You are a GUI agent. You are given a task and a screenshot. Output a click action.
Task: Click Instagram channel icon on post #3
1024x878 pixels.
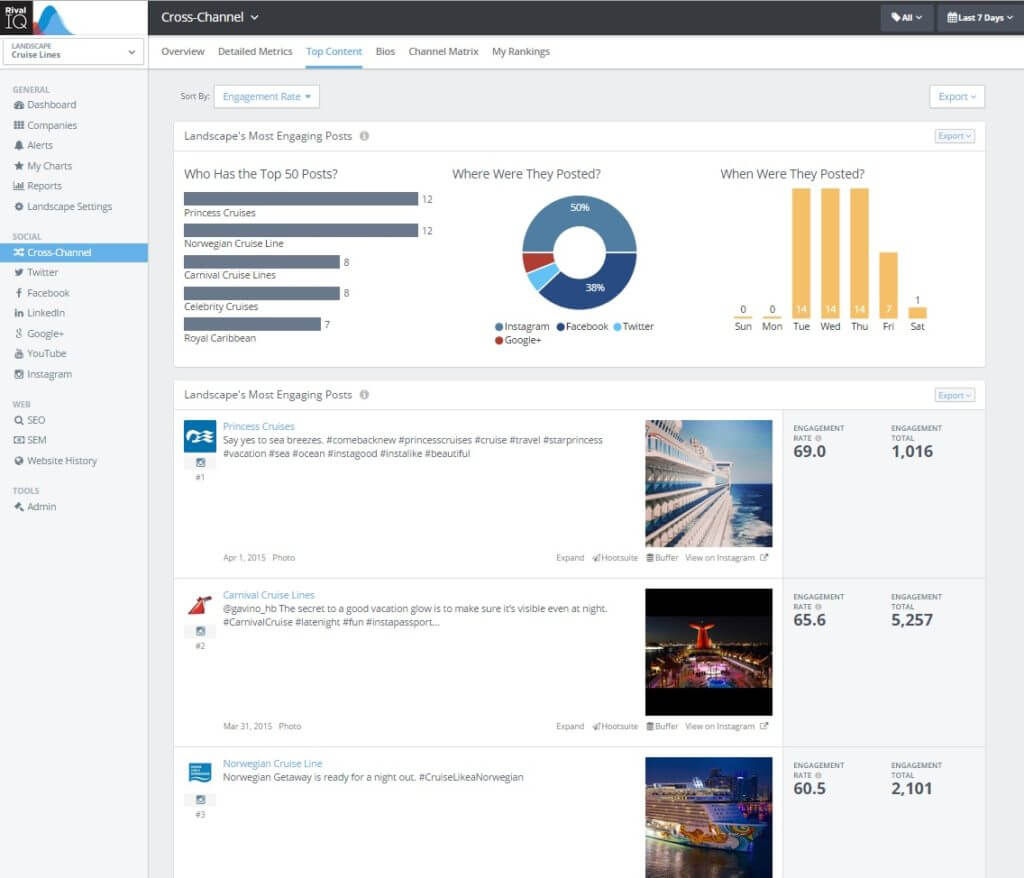tap(200, 800)
